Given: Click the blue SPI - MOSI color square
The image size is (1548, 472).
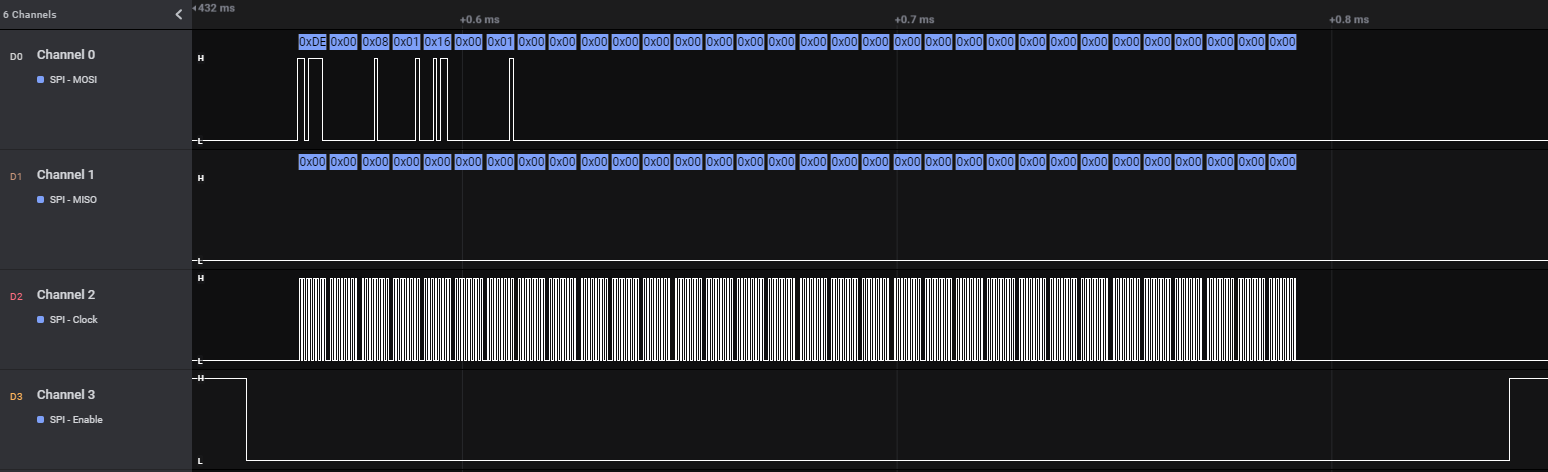Looking at the screenshot, I should pyautogui.click(x=41, y=80).
